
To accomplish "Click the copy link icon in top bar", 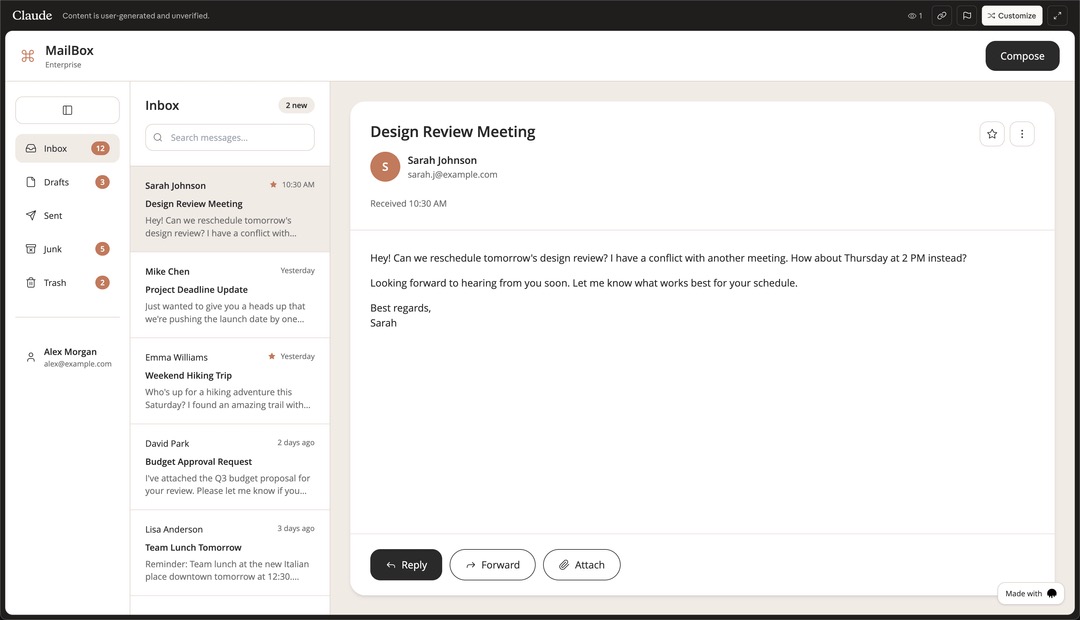I will coord(942,15).
